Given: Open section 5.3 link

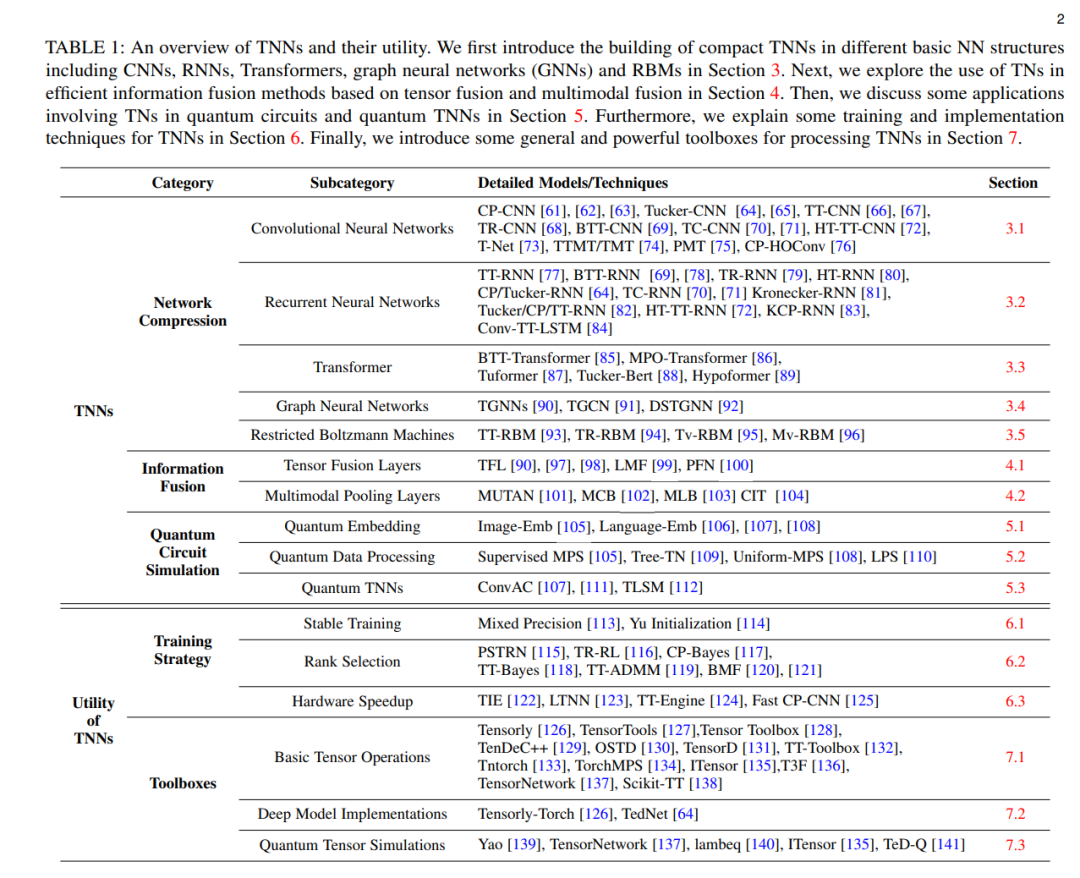Looking at the screenshot, I should pyautogui.click(x=1015, y=588).
